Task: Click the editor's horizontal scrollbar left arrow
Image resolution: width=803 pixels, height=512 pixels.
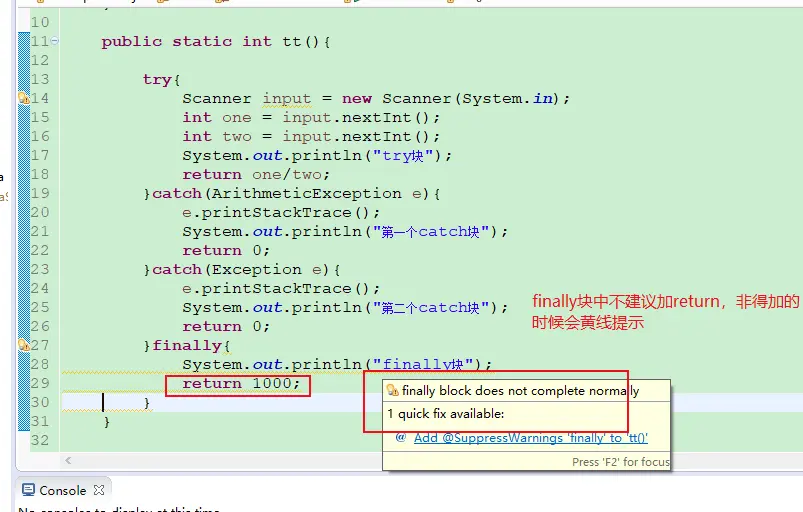Action: pyautogui.click(x=68, y=460)
